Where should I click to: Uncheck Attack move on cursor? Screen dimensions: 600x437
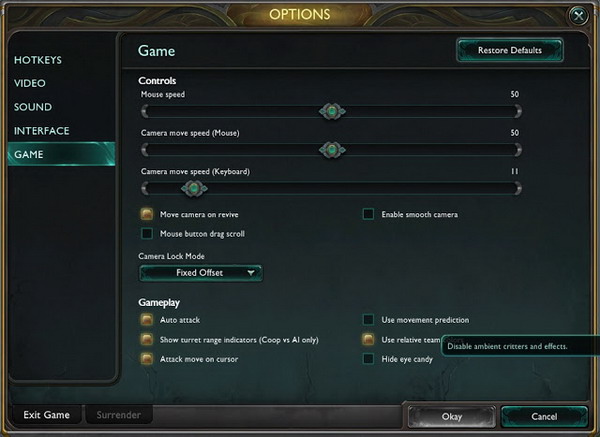coord(147,358)
